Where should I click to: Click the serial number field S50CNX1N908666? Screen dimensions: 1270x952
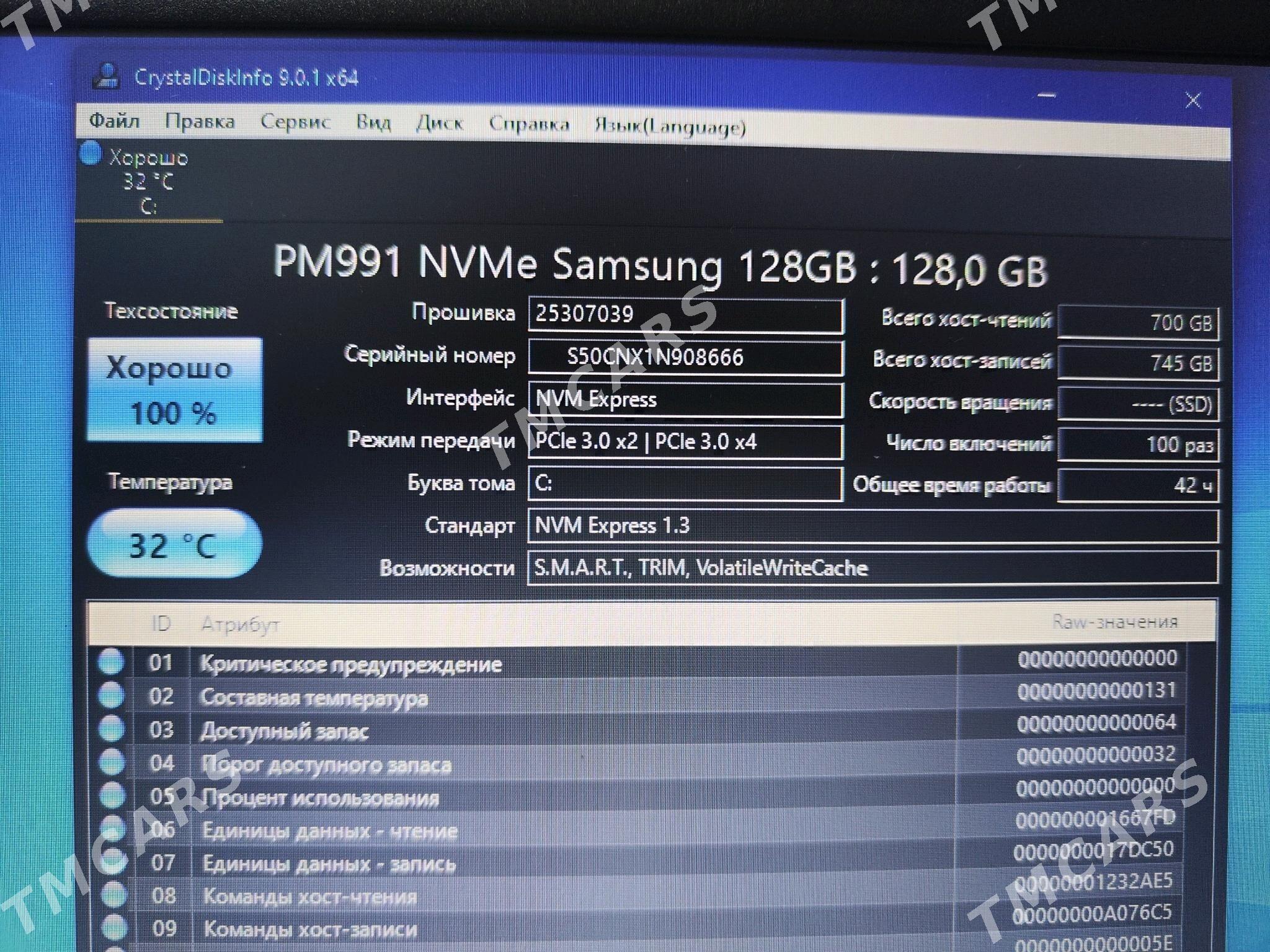(x=685, y=358)
